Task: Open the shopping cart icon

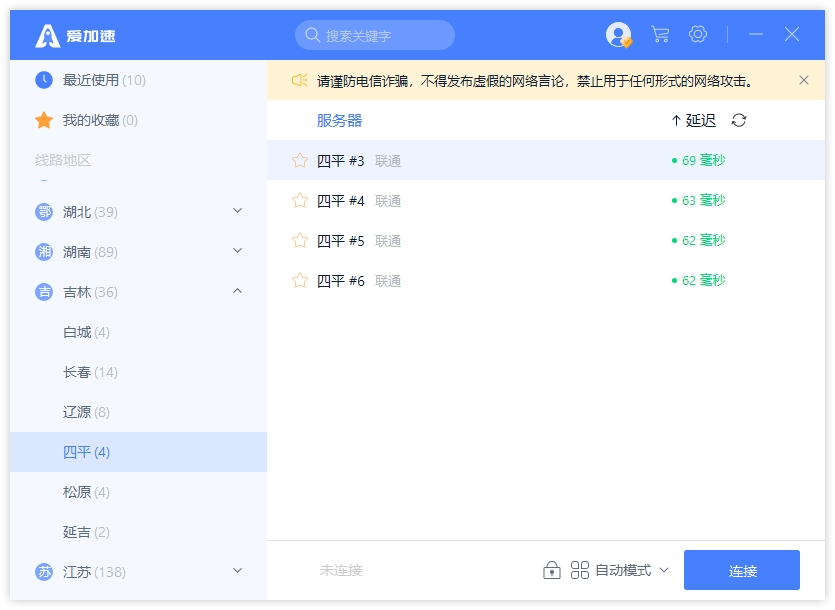Action: pos(660,35)
